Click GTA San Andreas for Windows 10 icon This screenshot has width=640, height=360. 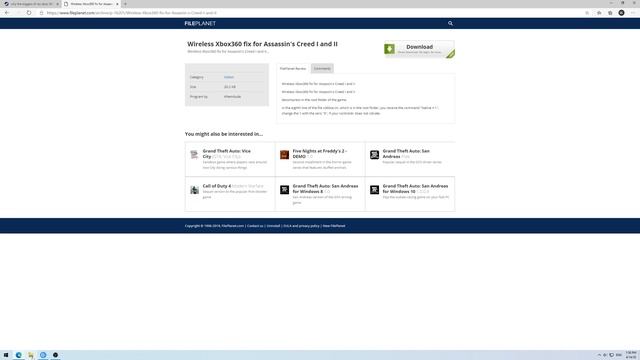[x=374, y=189]
